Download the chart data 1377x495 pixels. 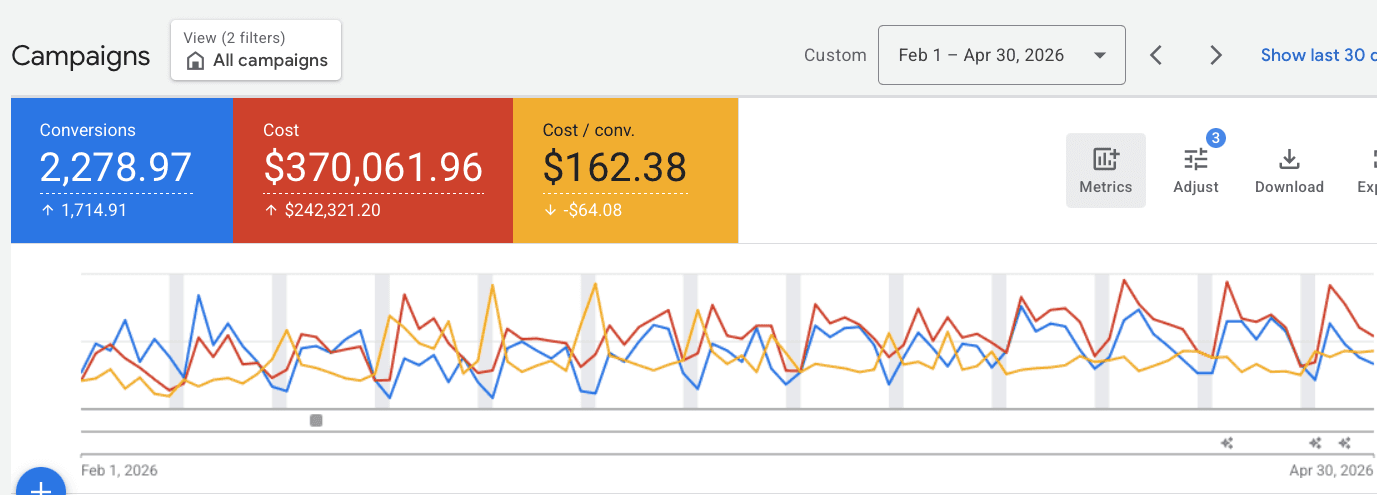pyautogui.click(x=1289, y=170)
